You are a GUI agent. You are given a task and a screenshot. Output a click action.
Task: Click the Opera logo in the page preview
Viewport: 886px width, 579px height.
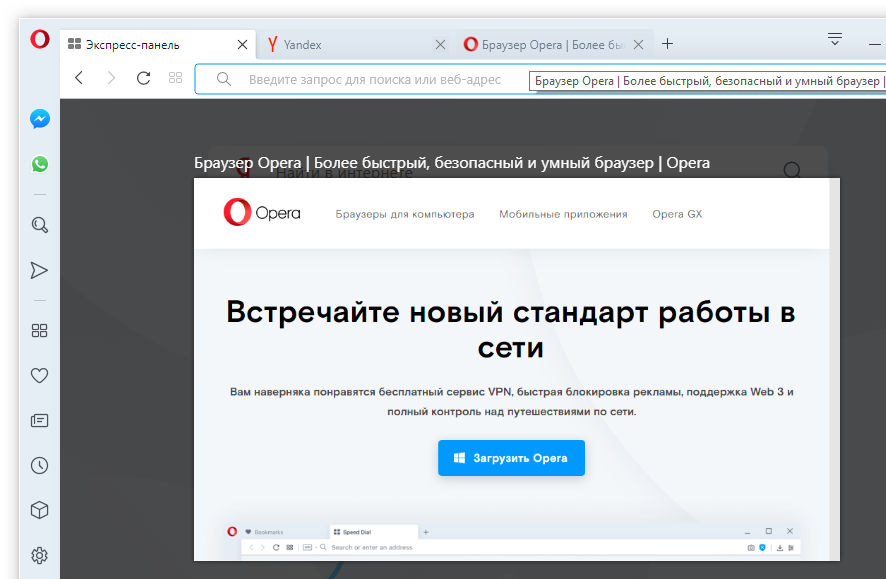(x=262, y=212)
